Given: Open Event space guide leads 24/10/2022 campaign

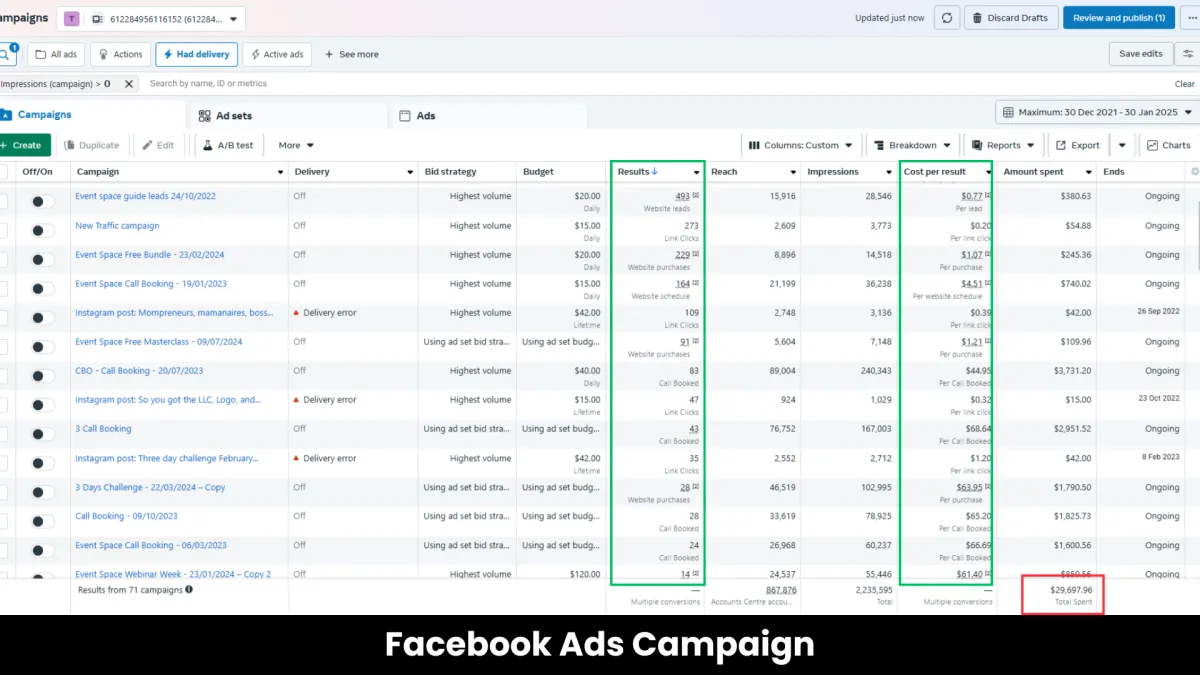Looking at the screenshot, I should click(x=145, y=196).
